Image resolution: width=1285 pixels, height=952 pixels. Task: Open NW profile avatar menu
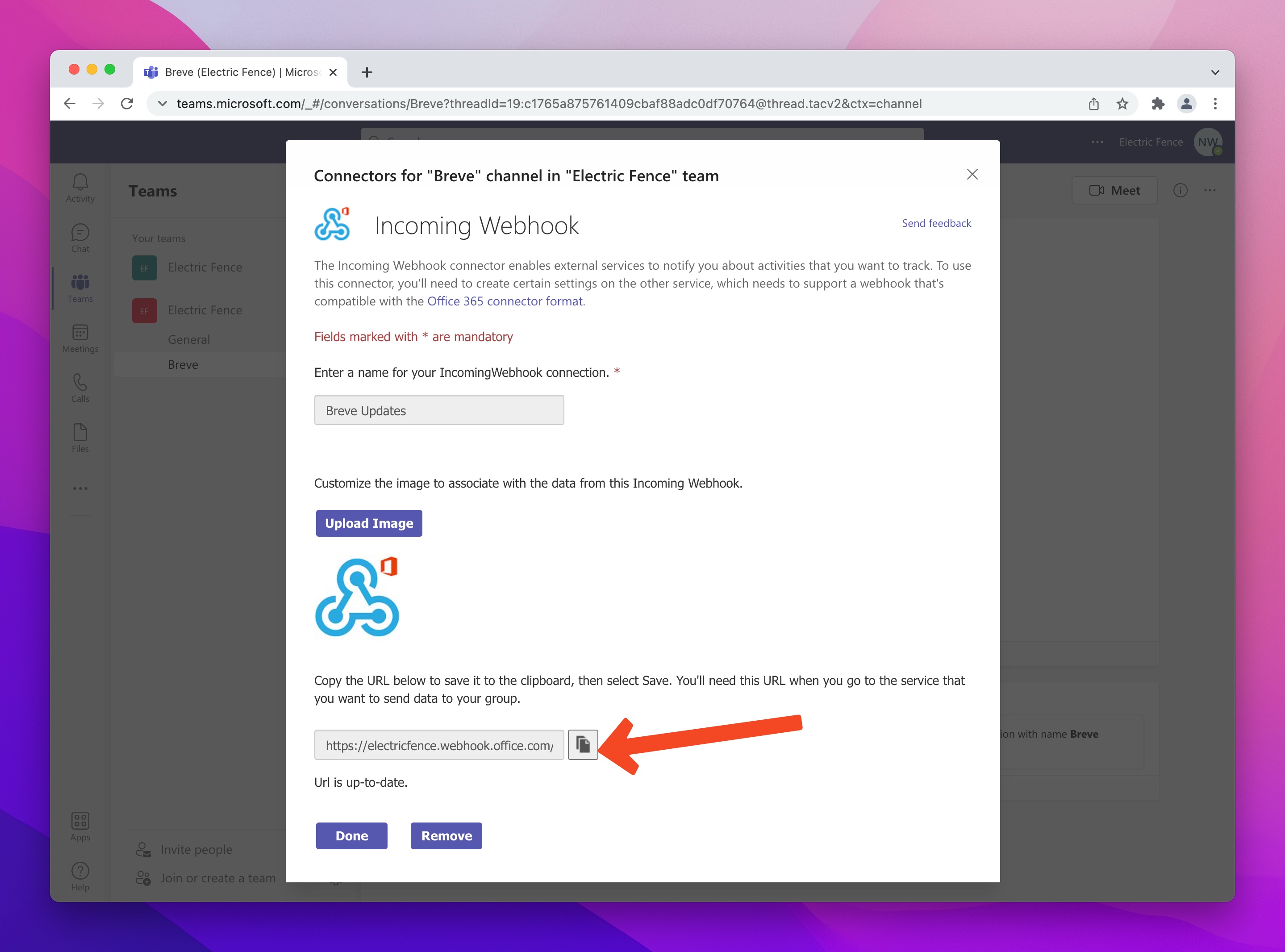[x=1208, y=142]
